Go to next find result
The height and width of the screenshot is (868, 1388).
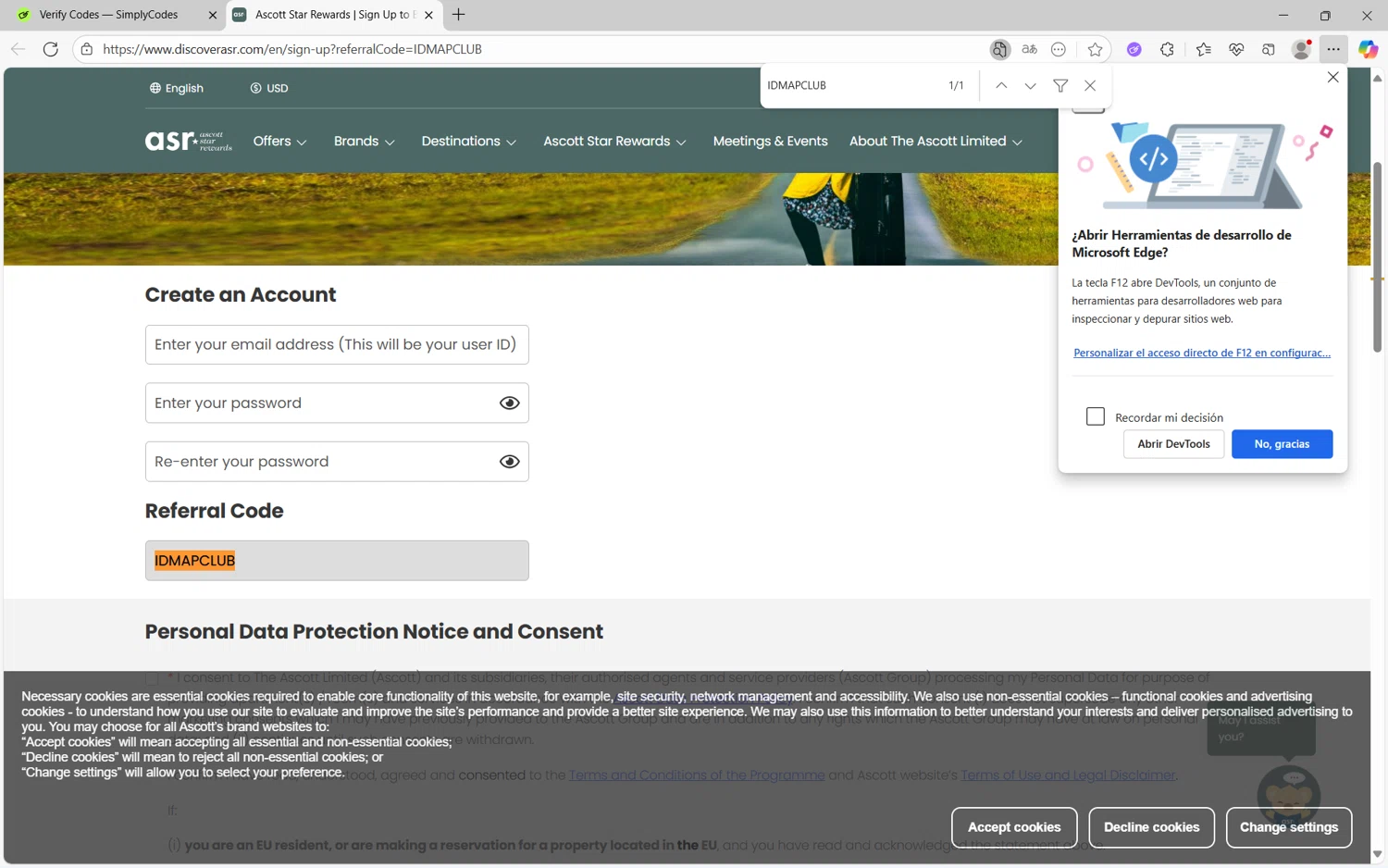(x=1030, y=85)
